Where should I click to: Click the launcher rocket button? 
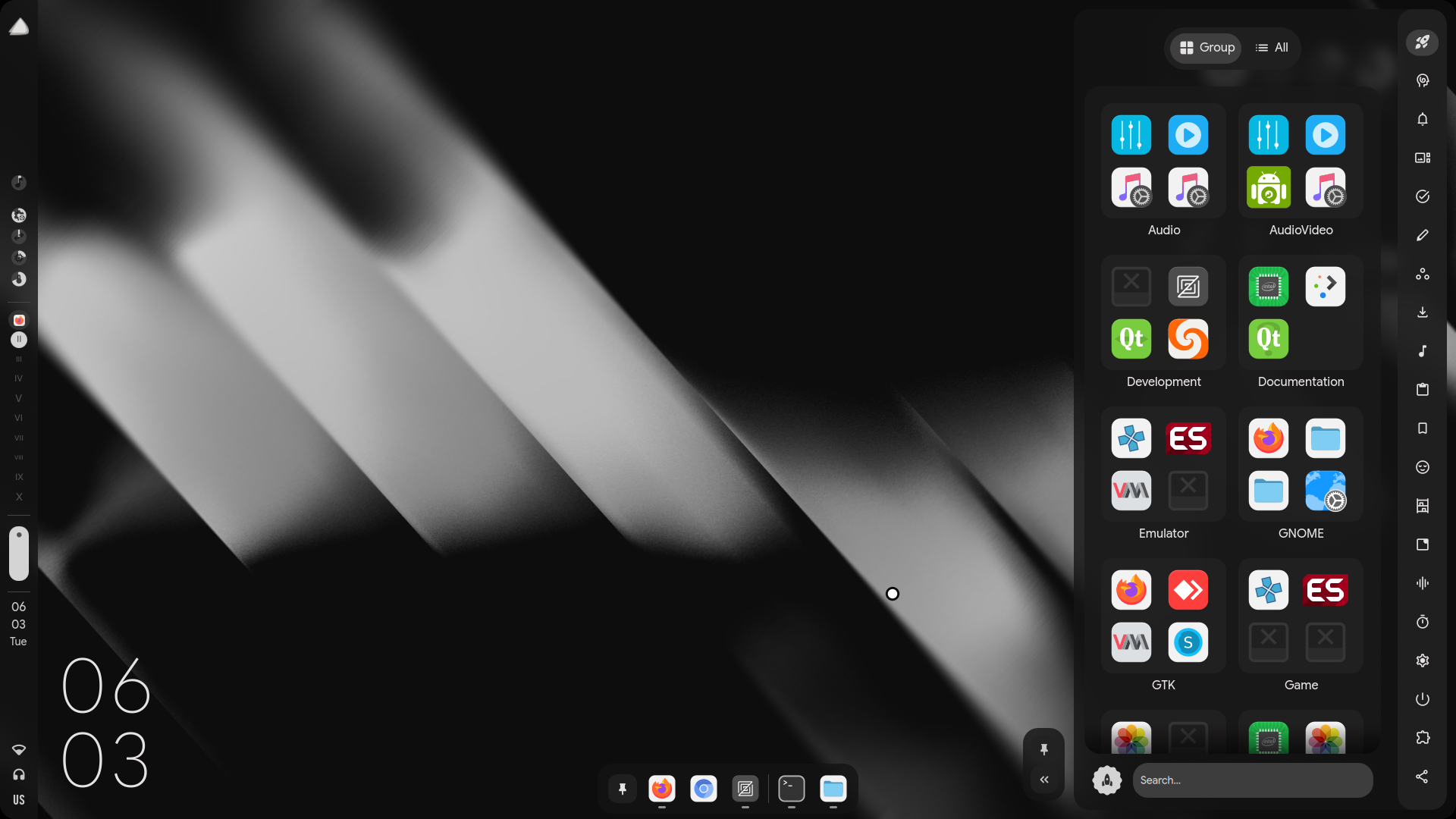pyautogui.click(x=1423, y=42)
